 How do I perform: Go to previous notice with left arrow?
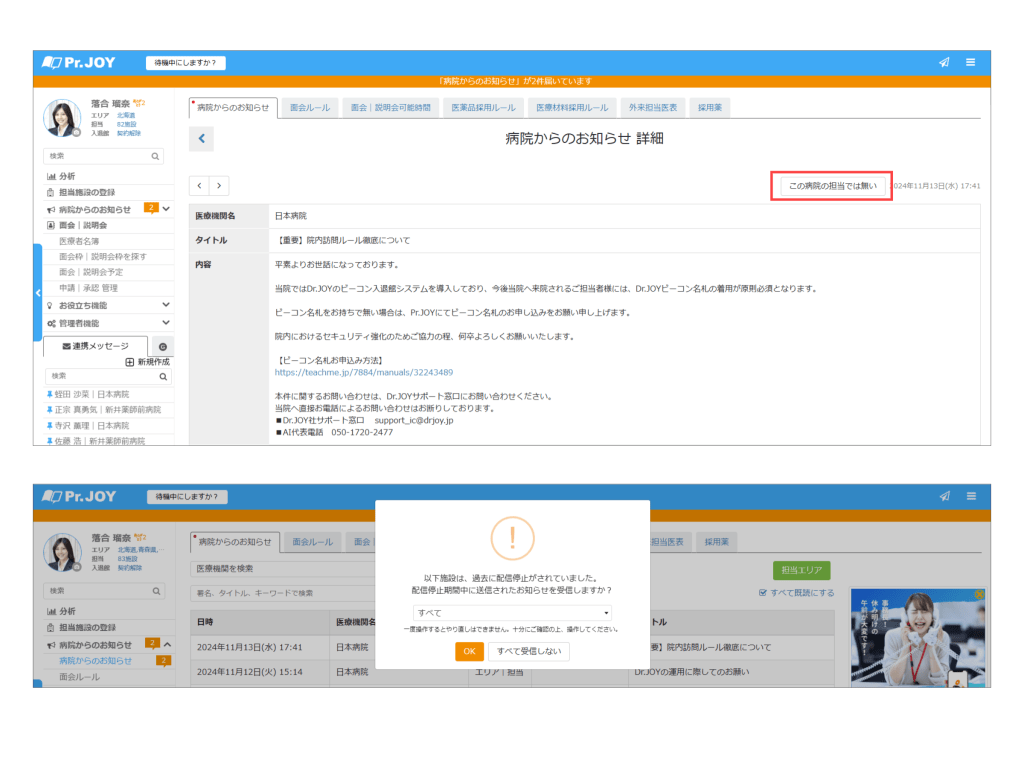(199, 185)
